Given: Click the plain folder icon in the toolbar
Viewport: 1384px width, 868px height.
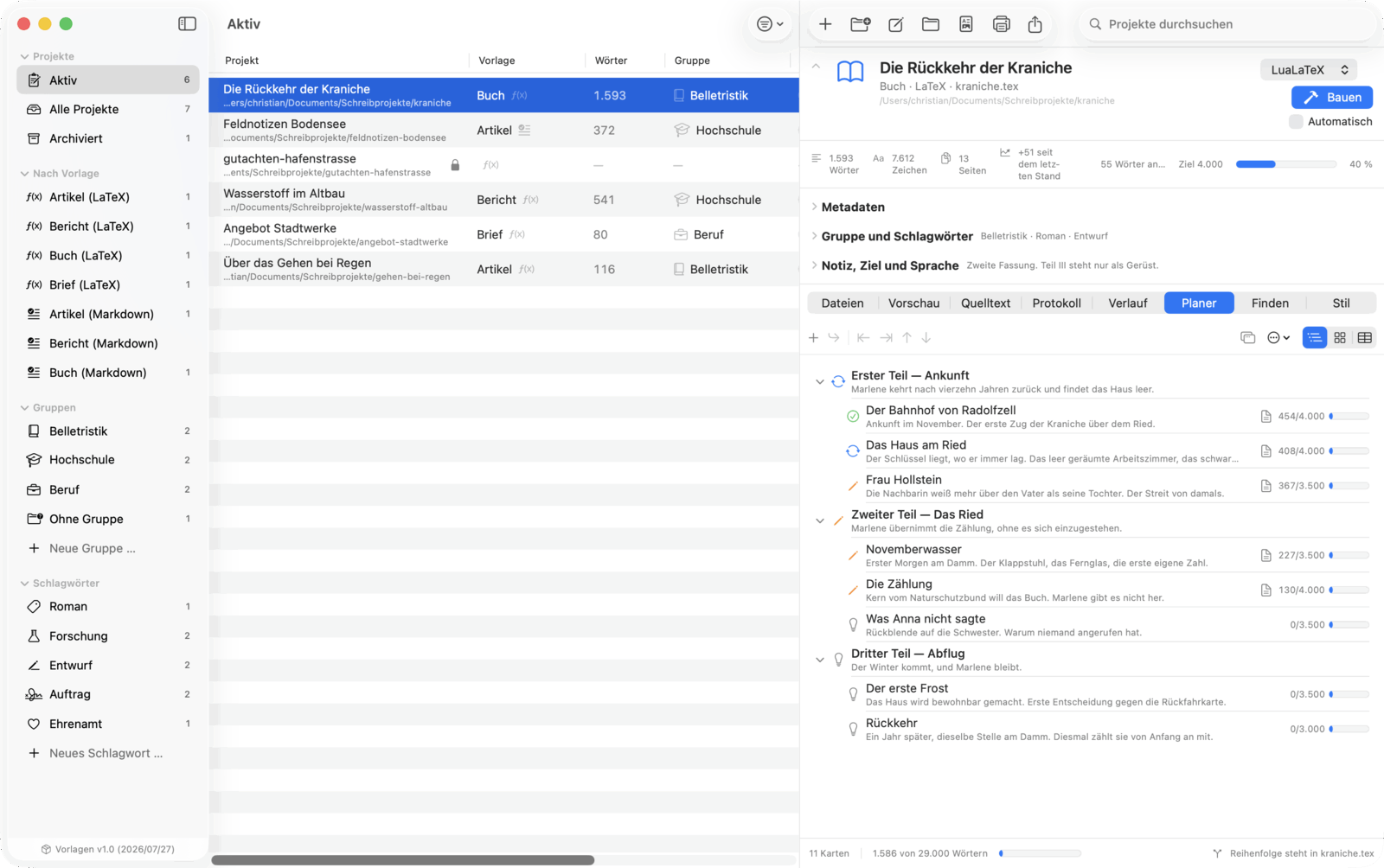Looking at the screenshot, I should pos(931,24).
